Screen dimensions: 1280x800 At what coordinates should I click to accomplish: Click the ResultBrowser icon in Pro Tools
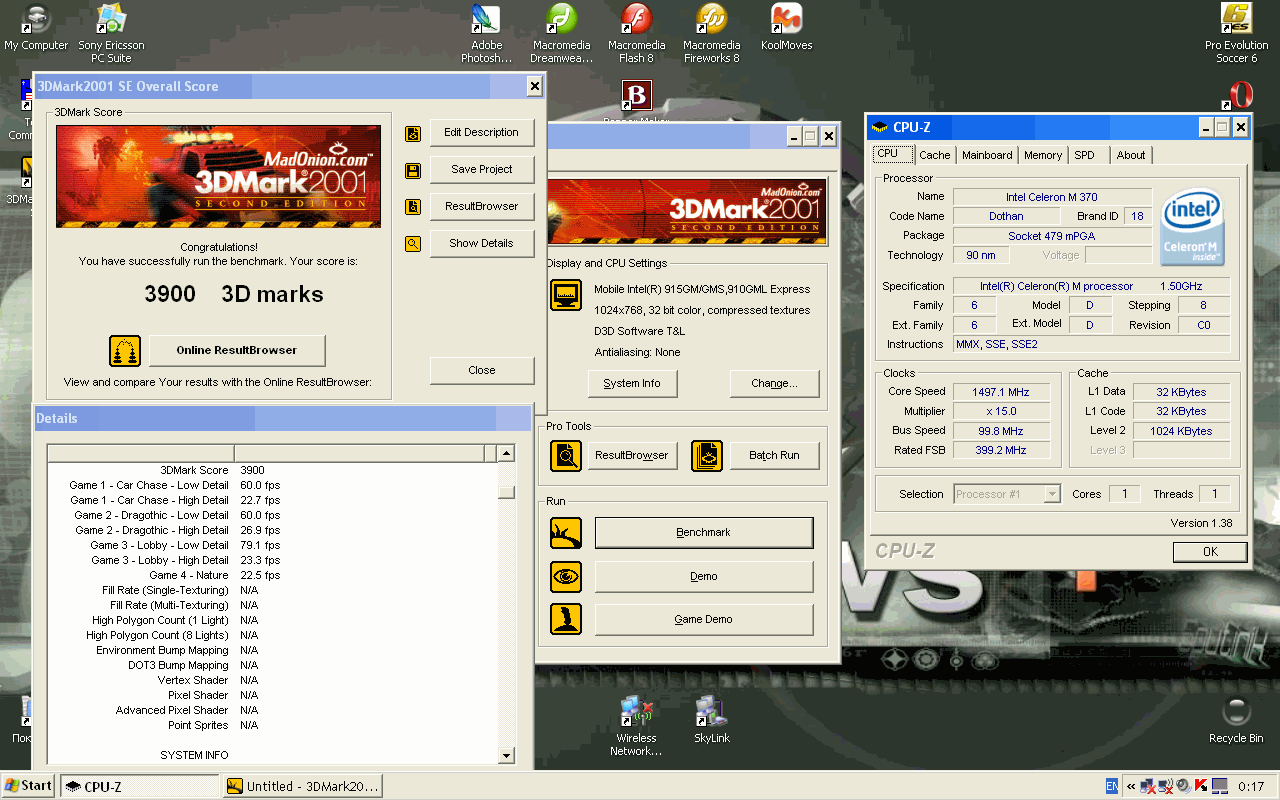566,456
